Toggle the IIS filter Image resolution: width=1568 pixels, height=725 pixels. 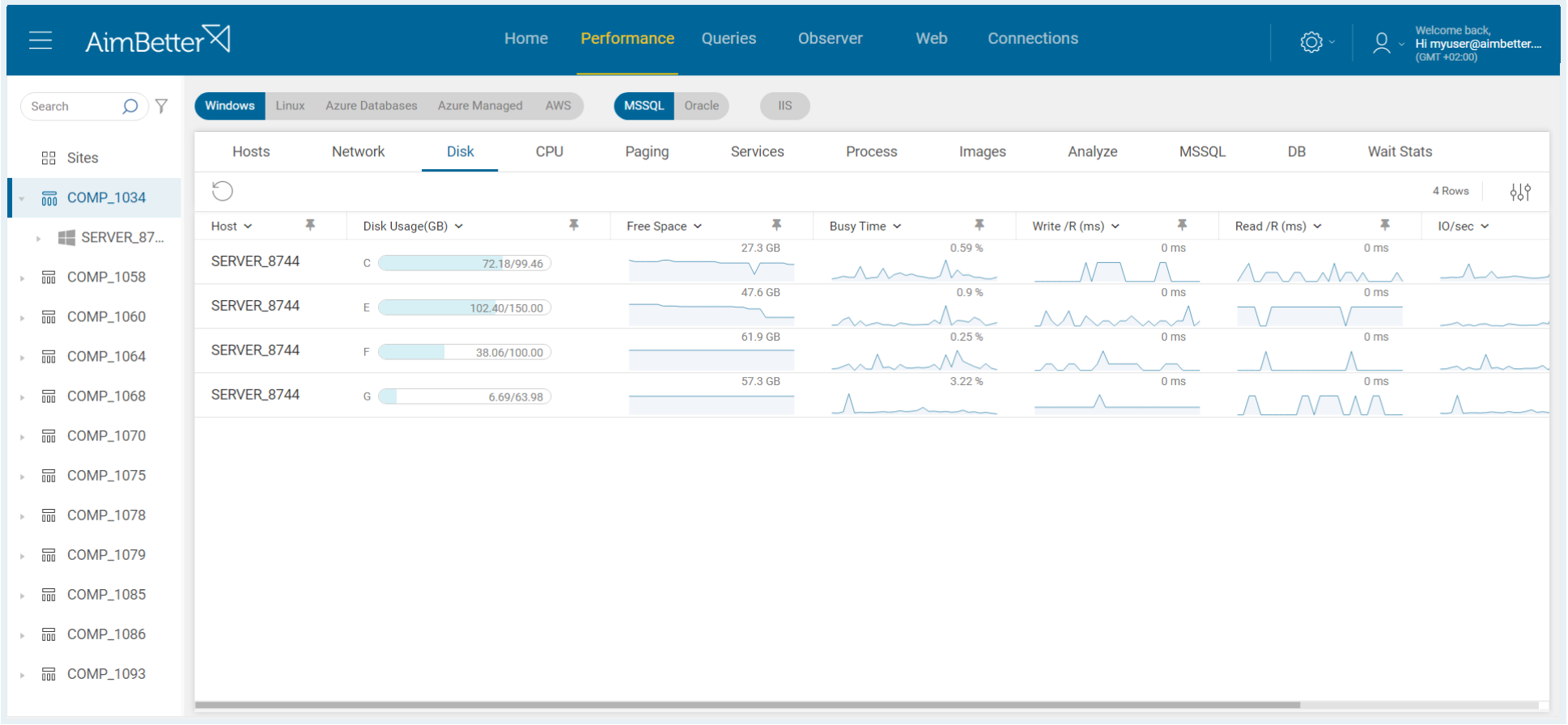(785, 106)
